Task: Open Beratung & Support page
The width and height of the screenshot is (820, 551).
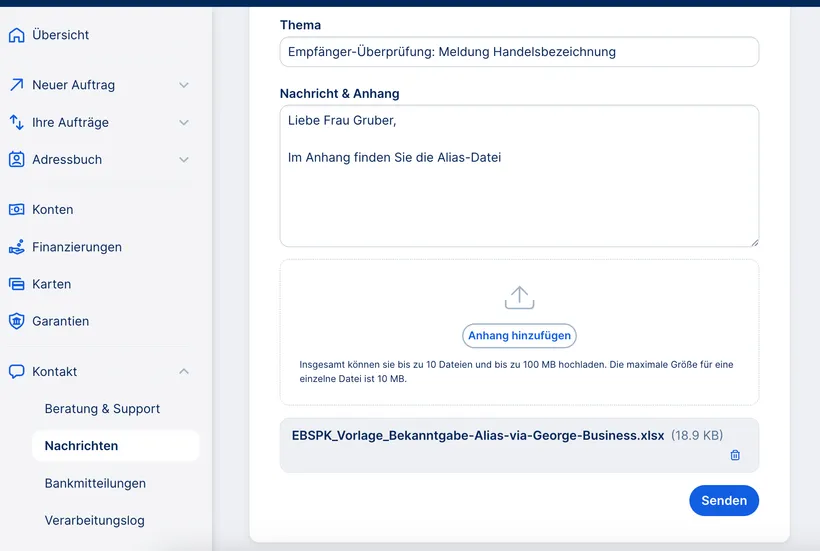Action: [x=102, y=409]
